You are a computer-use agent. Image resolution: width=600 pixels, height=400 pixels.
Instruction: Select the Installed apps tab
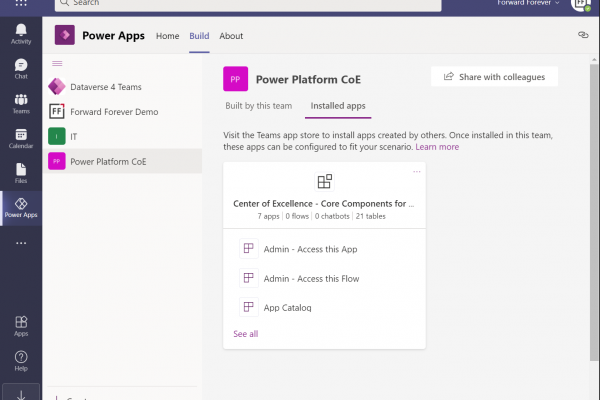[x=338, y=106]
